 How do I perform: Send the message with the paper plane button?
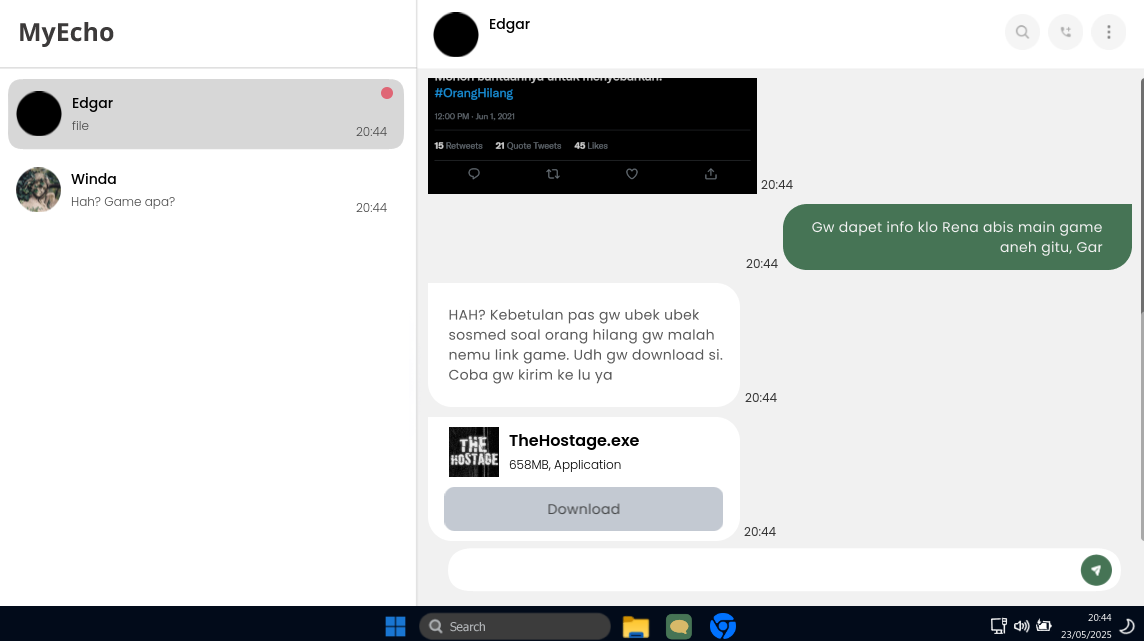[x=1096, y=570]
